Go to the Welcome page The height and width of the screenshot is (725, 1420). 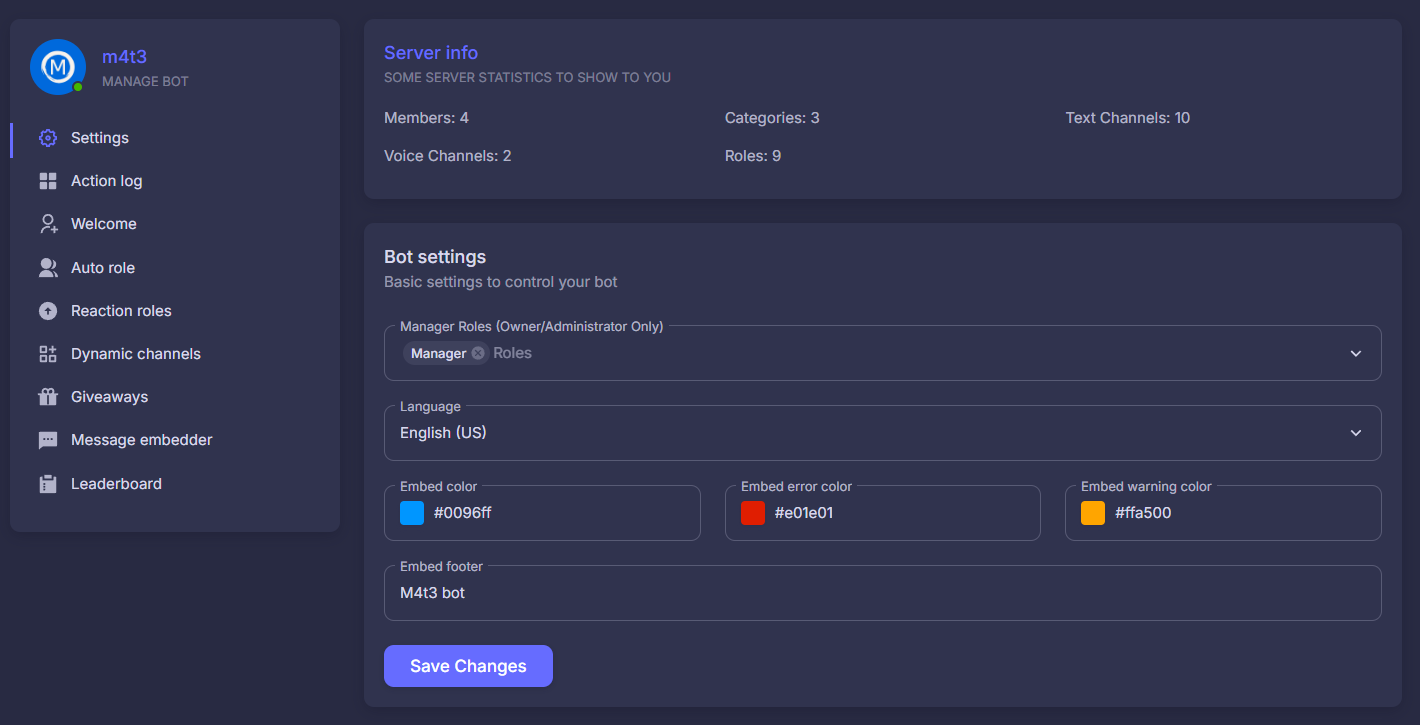point(175,224)
